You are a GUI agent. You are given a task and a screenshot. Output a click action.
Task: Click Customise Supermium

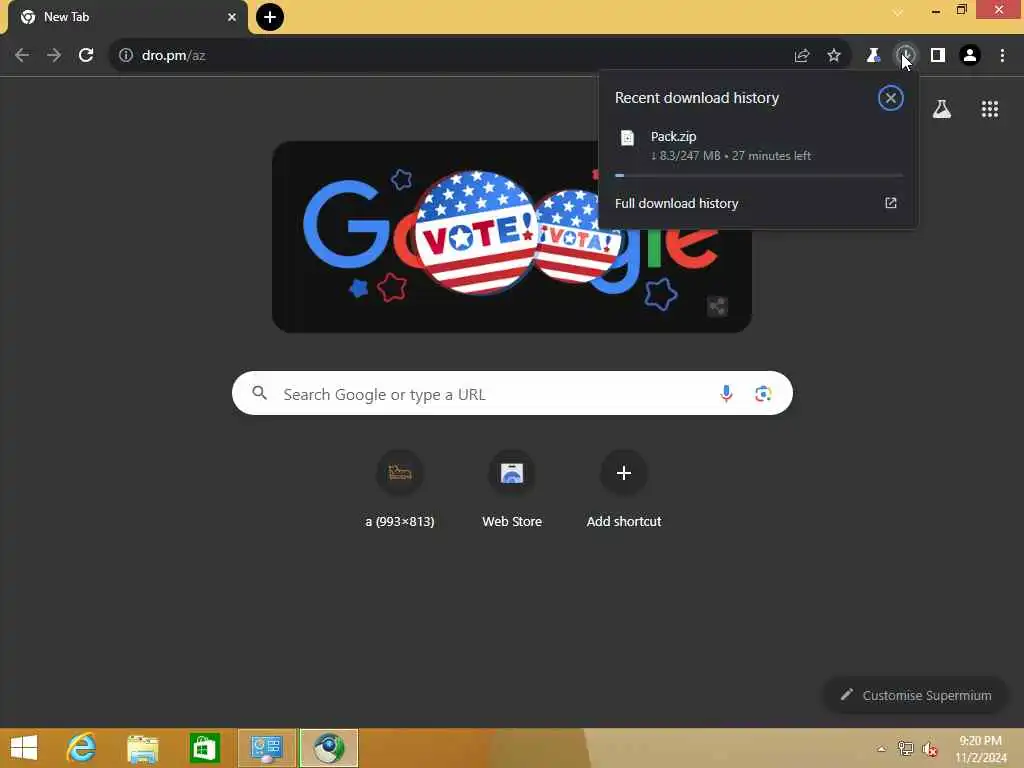916,696
